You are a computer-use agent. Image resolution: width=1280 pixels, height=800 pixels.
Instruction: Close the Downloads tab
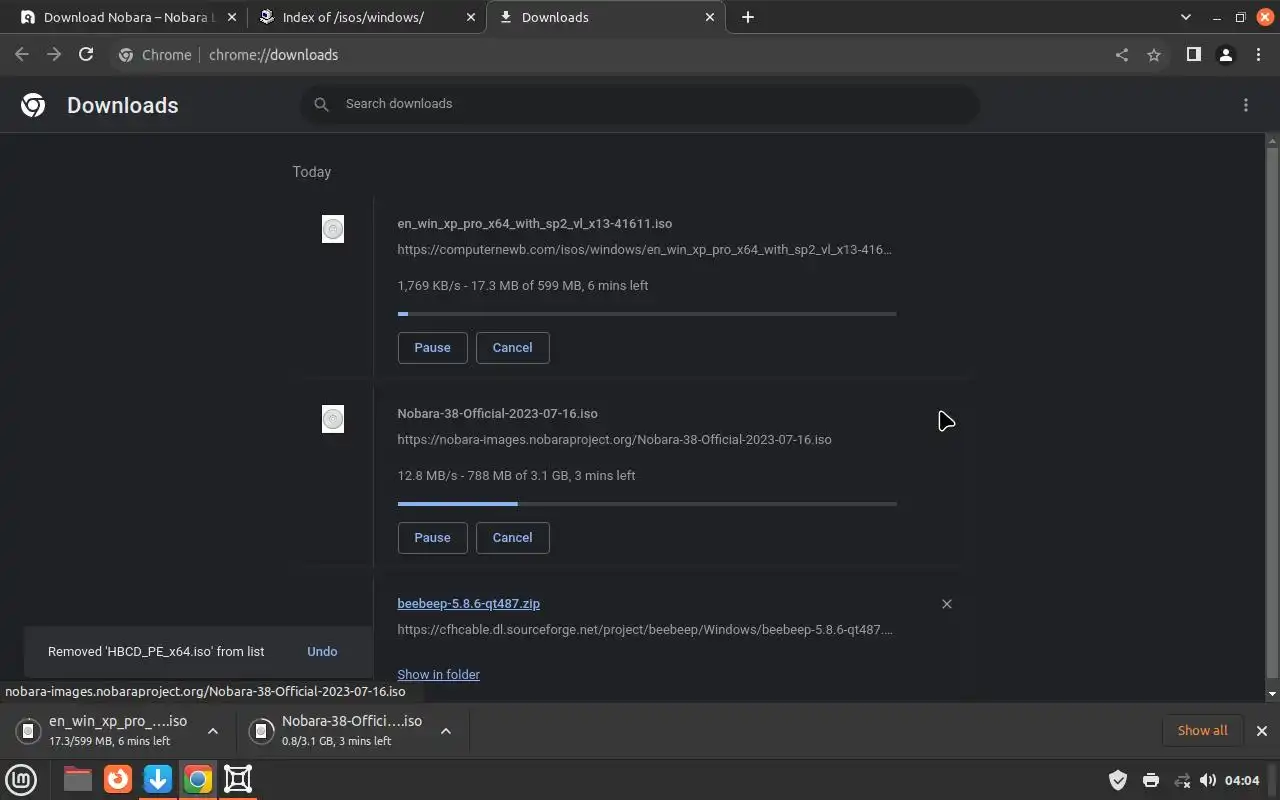coord(710,17)
